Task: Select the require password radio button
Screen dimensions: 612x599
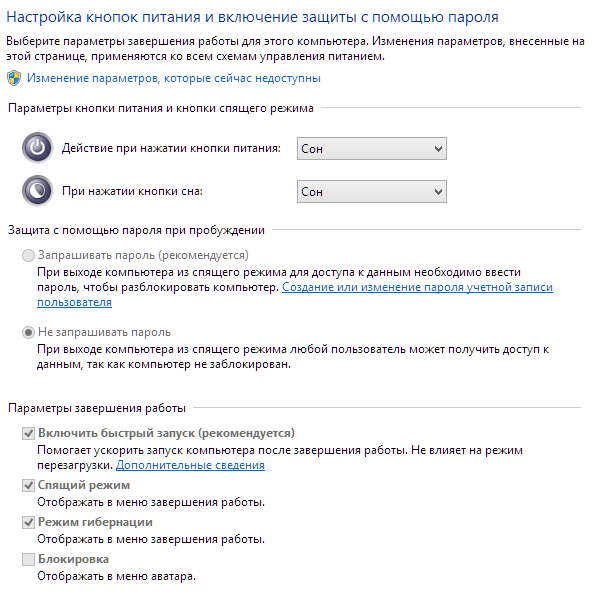Action: point(28,256)
